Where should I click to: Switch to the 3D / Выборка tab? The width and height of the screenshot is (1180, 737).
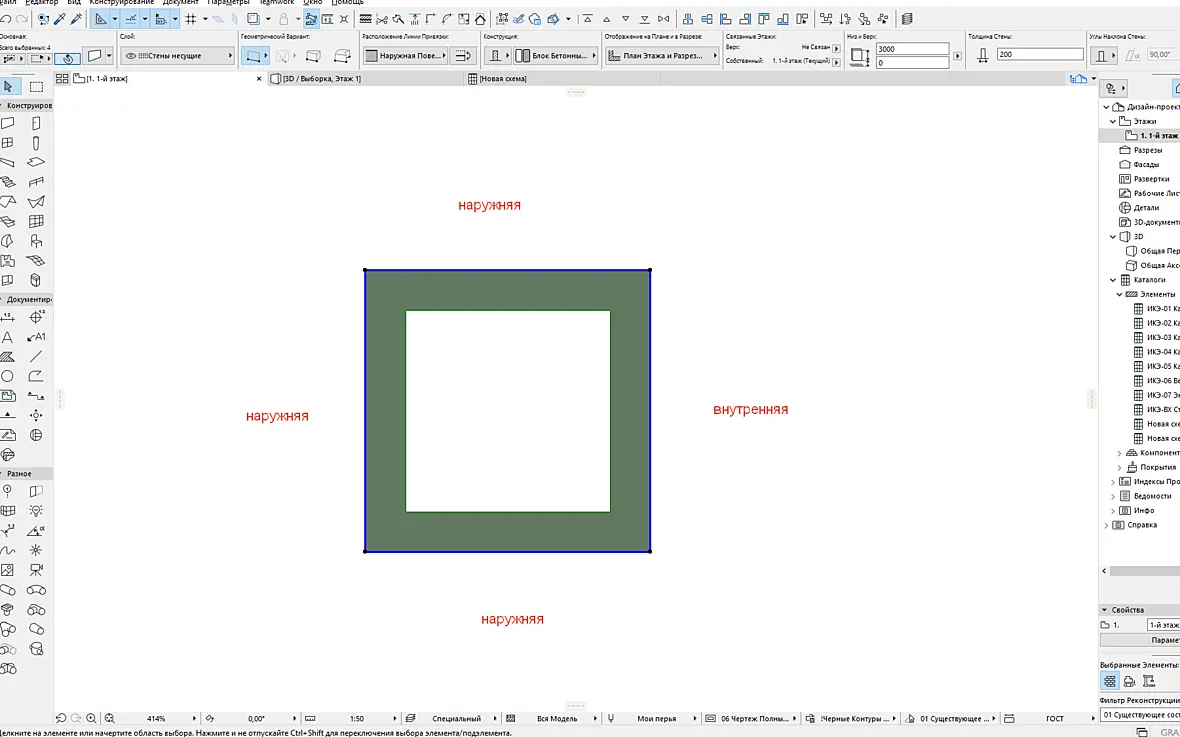pyautogui.click(x=322, y=78)
